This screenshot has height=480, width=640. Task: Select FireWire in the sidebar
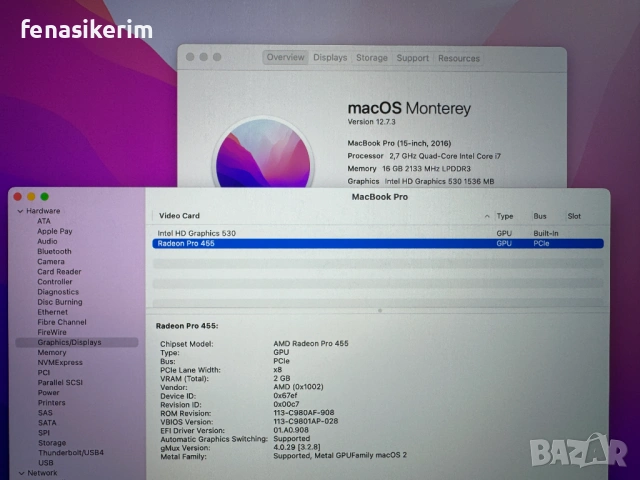[52, 332]
